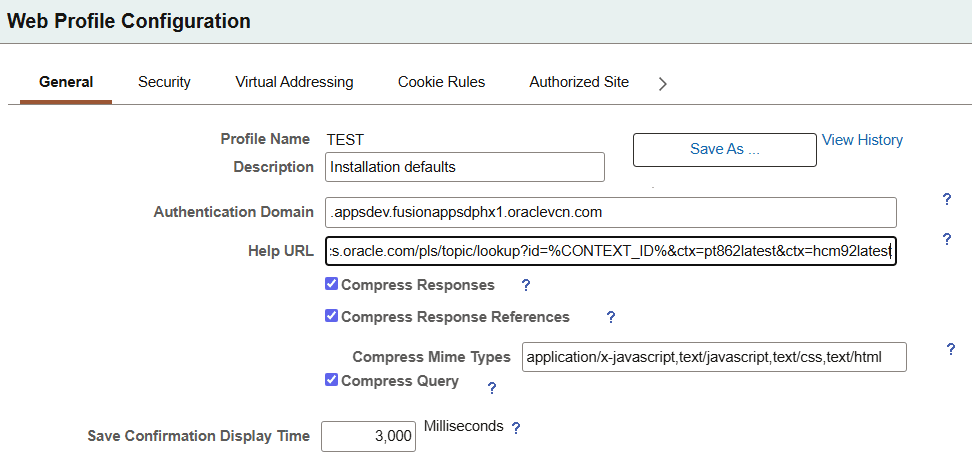Focus the Description input field

pyautogui.click(x=465, y=167)
